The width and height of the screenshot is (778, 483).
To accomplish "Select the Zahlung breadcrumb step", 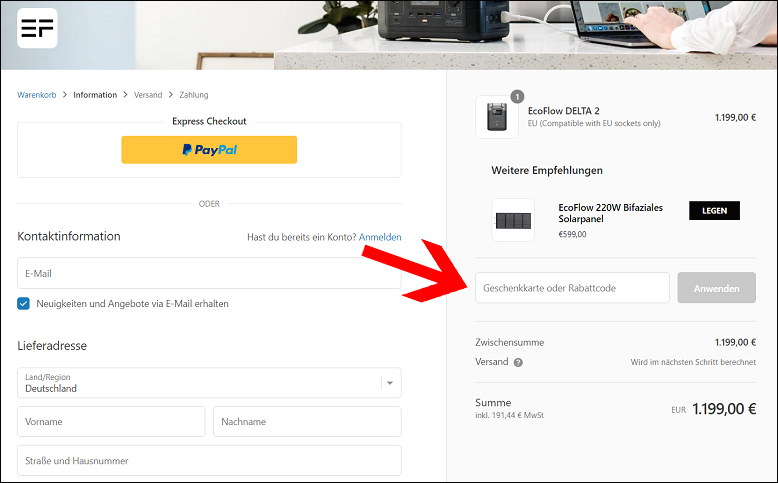I will [194, 95].
